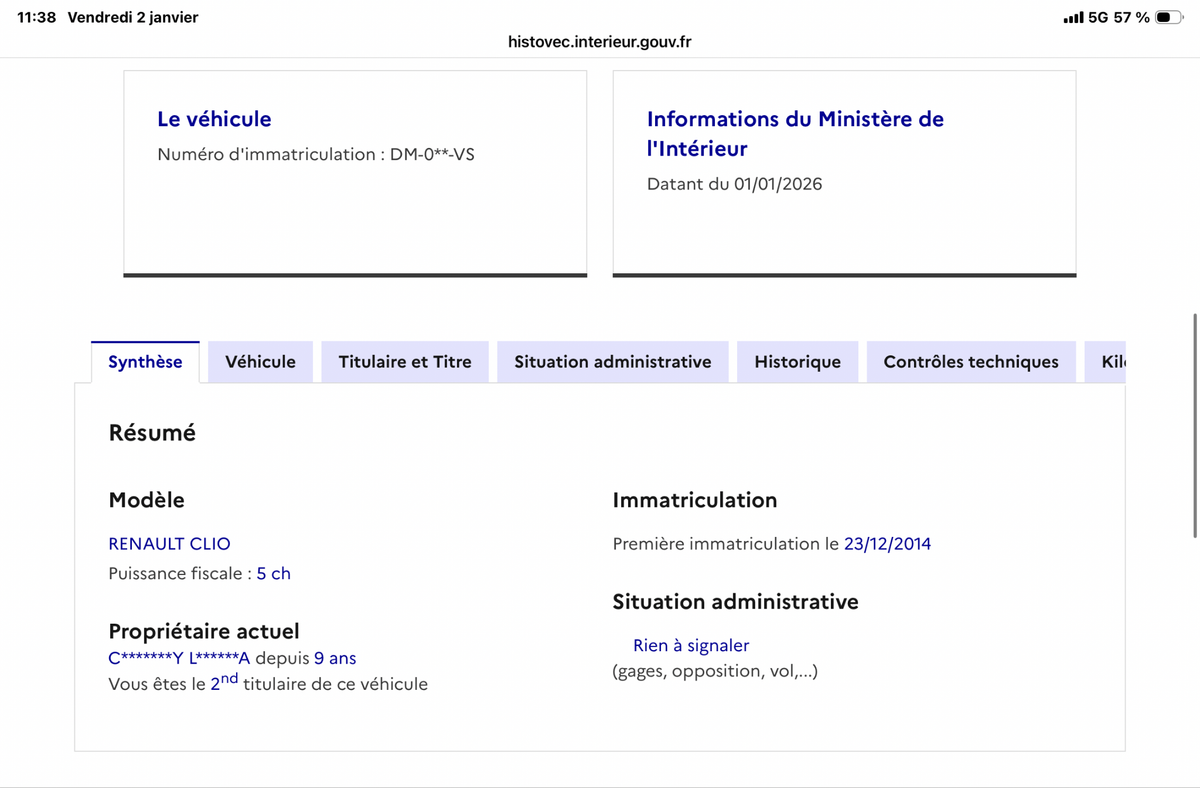Click the "9 ans" ownership duration
This screenshot has height=788, width=1200.
(335, 658)
